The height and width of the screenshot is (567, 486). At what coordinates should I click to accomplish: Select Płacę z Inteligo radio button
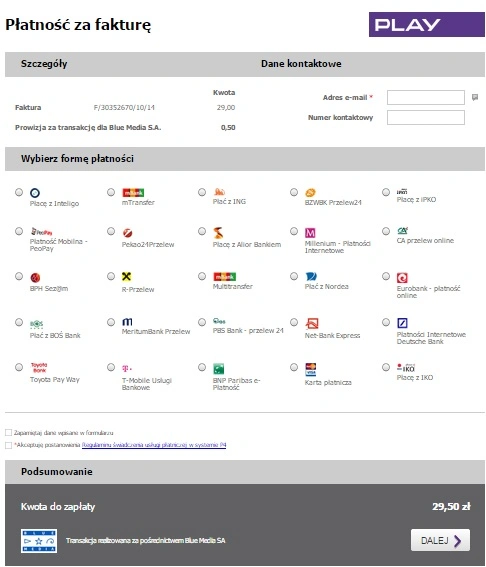[x=19, y=192]
